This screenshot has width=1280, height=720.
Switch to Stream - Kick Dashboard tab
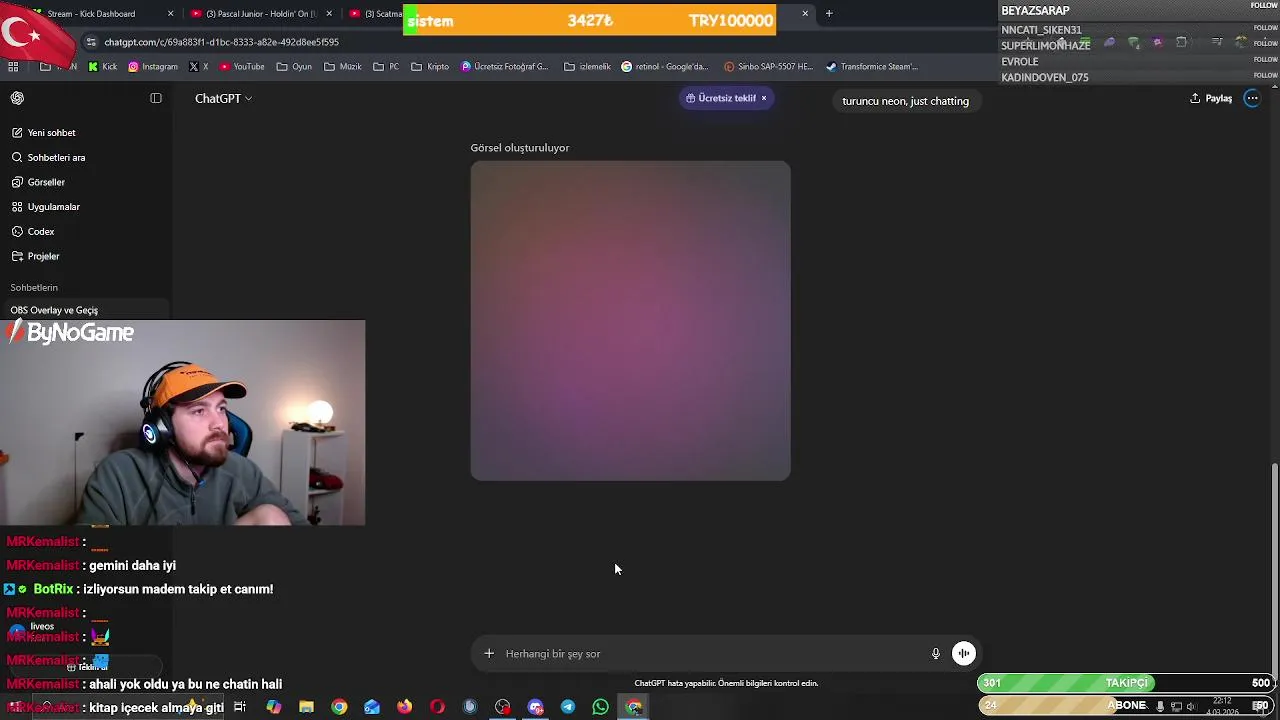pos(100,14)
